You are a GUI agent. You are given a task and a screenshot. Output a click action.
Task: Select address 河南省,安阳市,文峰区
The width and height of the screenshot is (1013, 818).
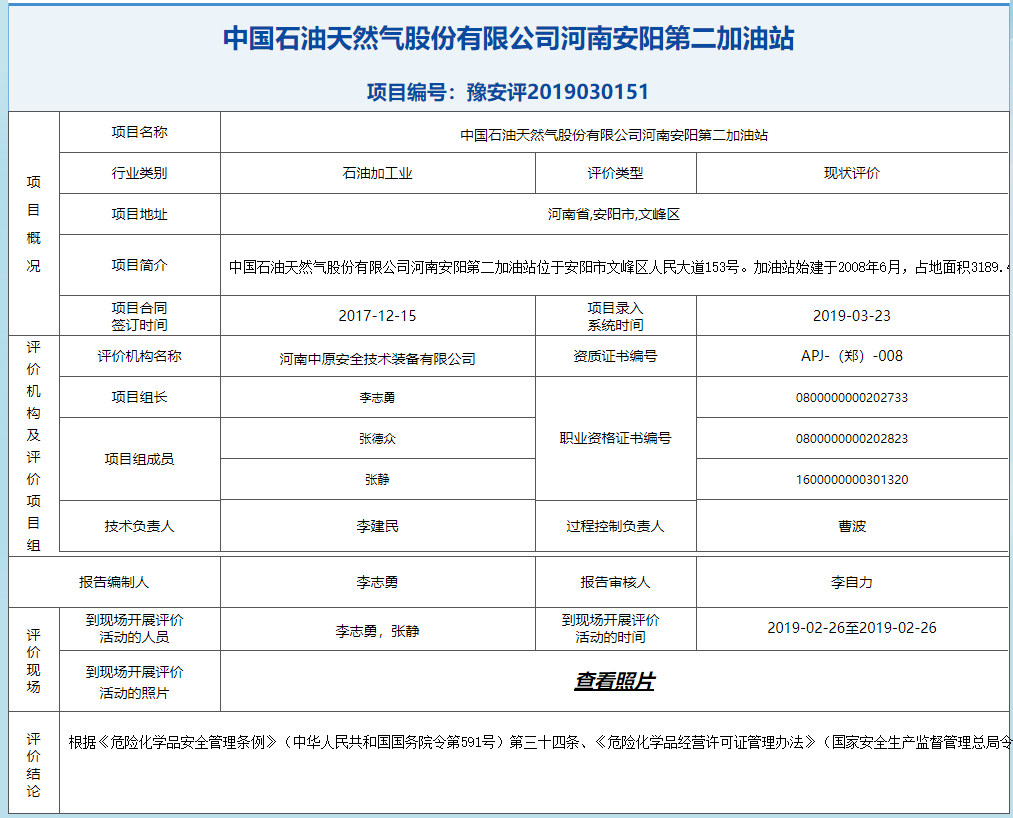tap(614, 214)
